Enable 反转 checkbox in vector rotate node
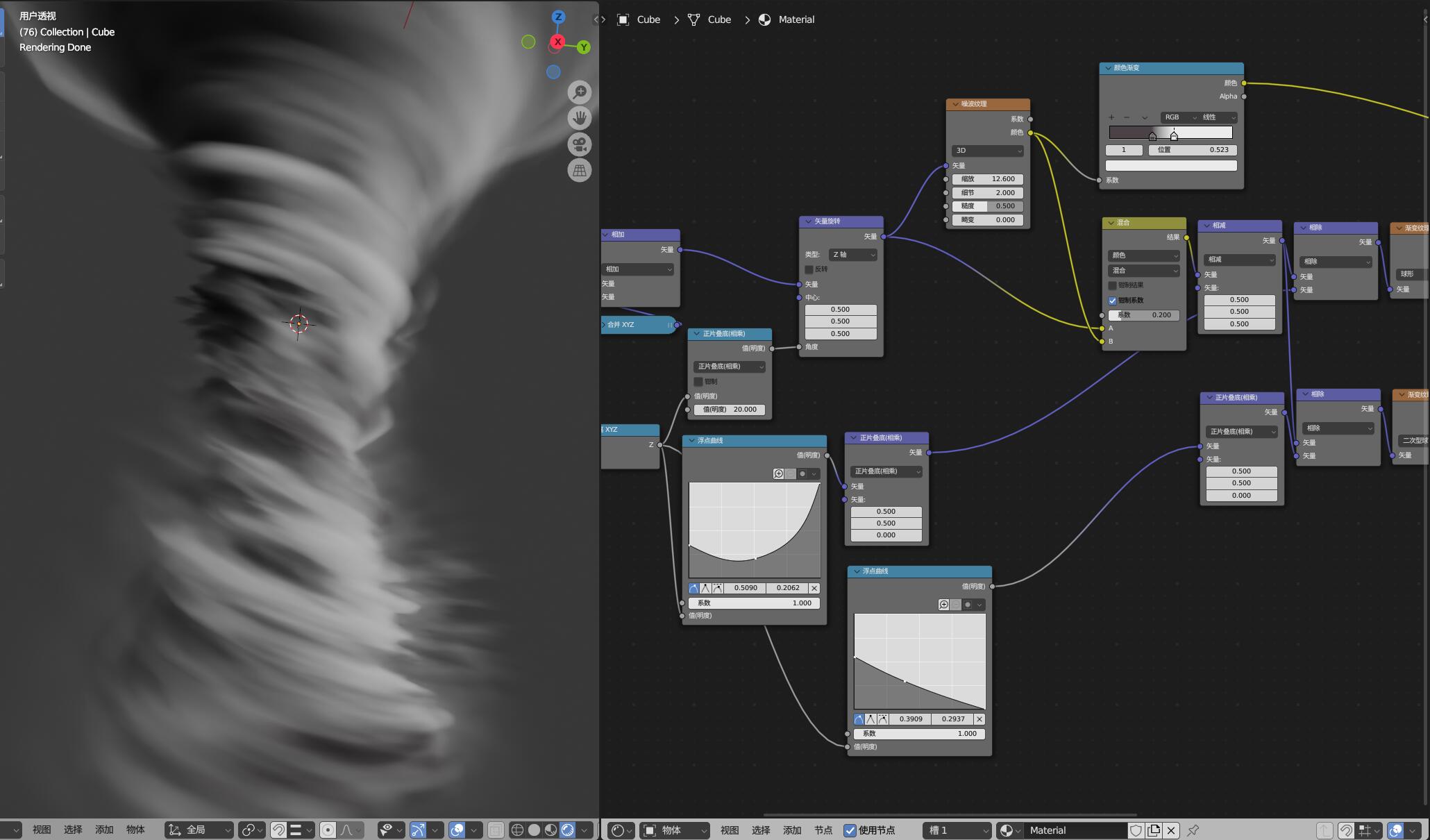The image size is (1430, 840). tap(809, 269)
